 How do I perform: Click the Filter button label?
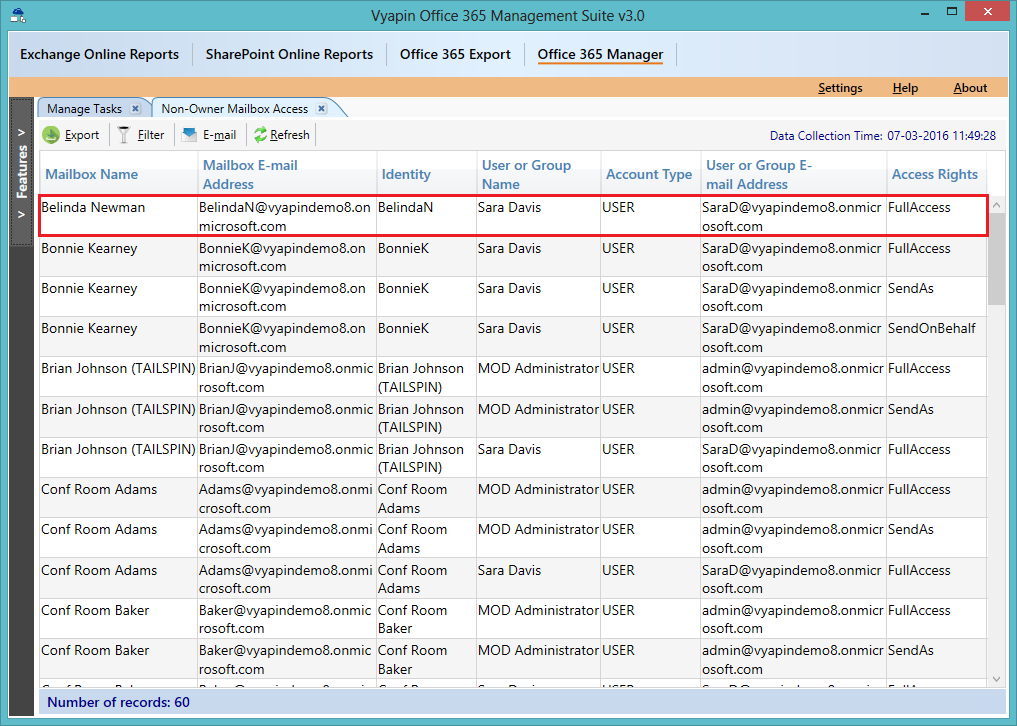click(x=150, y=135)
